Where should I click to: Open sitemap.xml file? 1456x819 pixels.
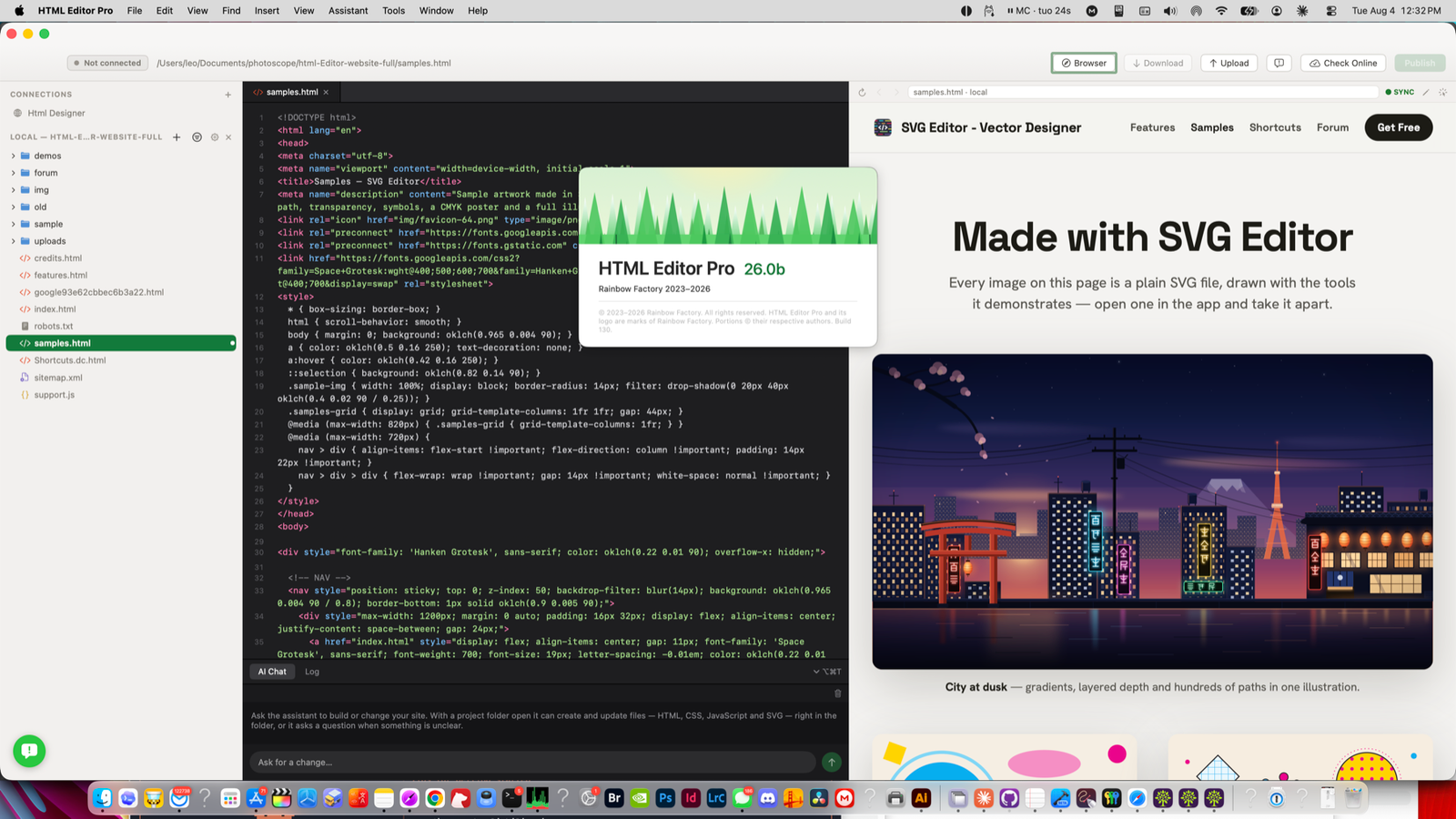coord(57,378)
